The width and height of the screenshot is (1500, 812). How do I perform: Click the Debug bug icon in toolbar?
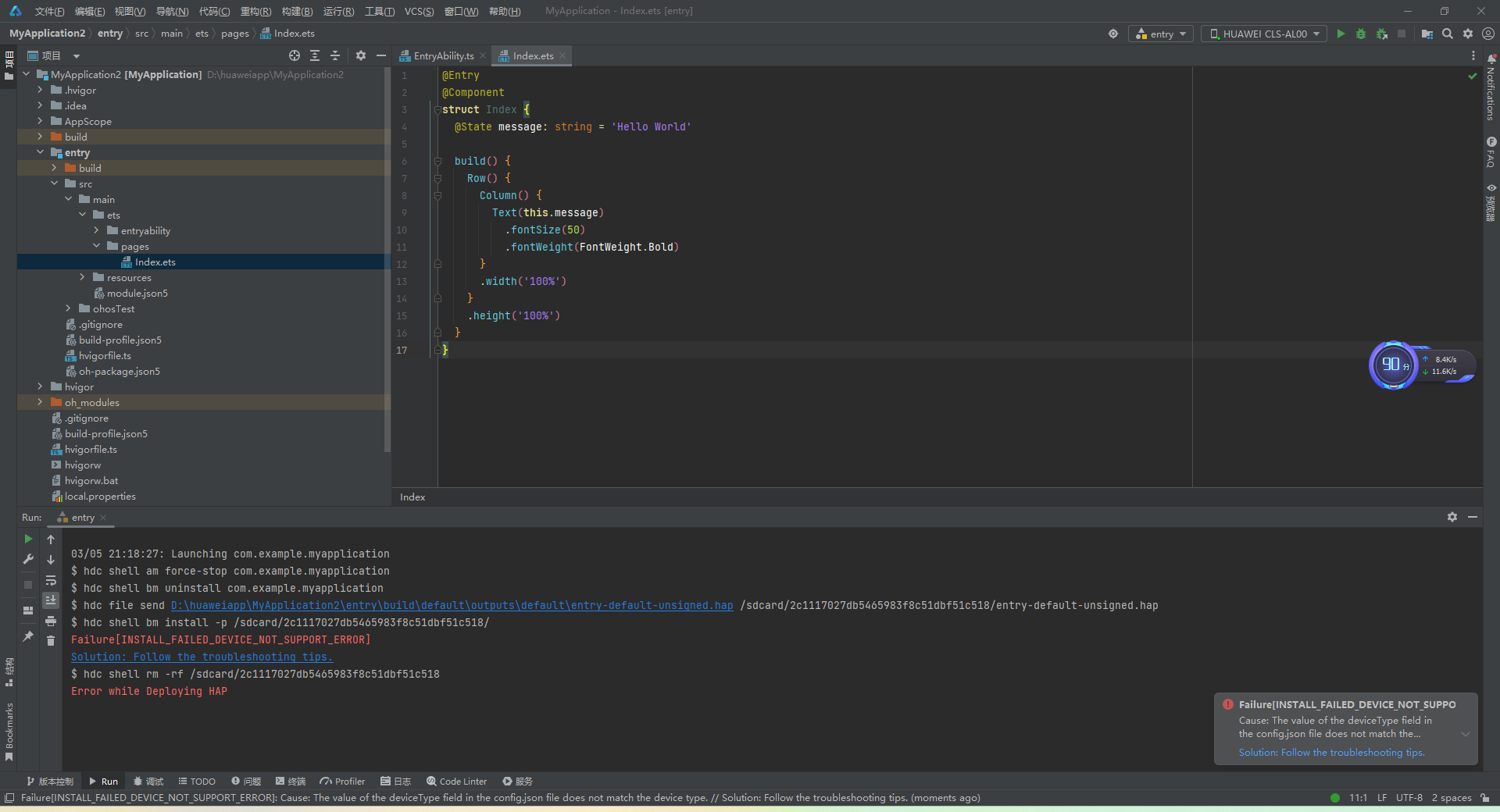1361,34
